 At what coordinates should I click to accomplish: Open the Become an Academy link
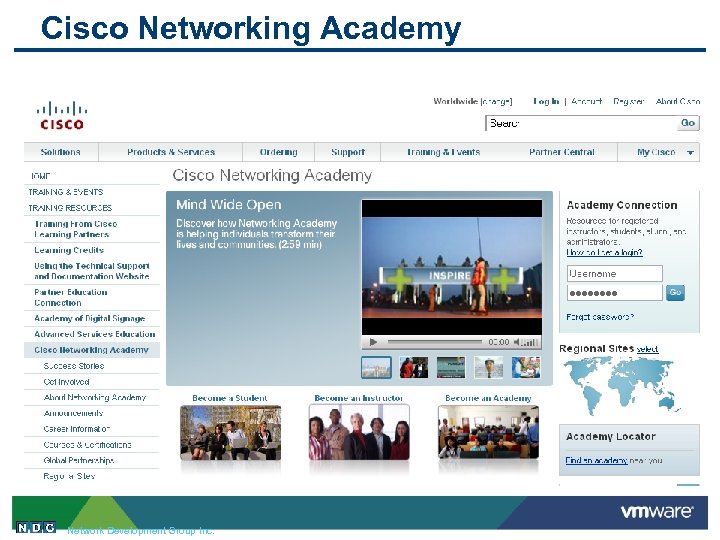click(488, 398)
